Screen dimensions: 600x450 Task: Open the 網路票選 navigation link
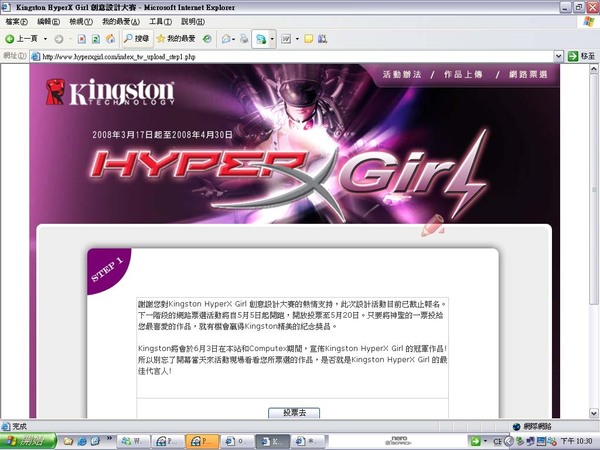pos(528,74)
